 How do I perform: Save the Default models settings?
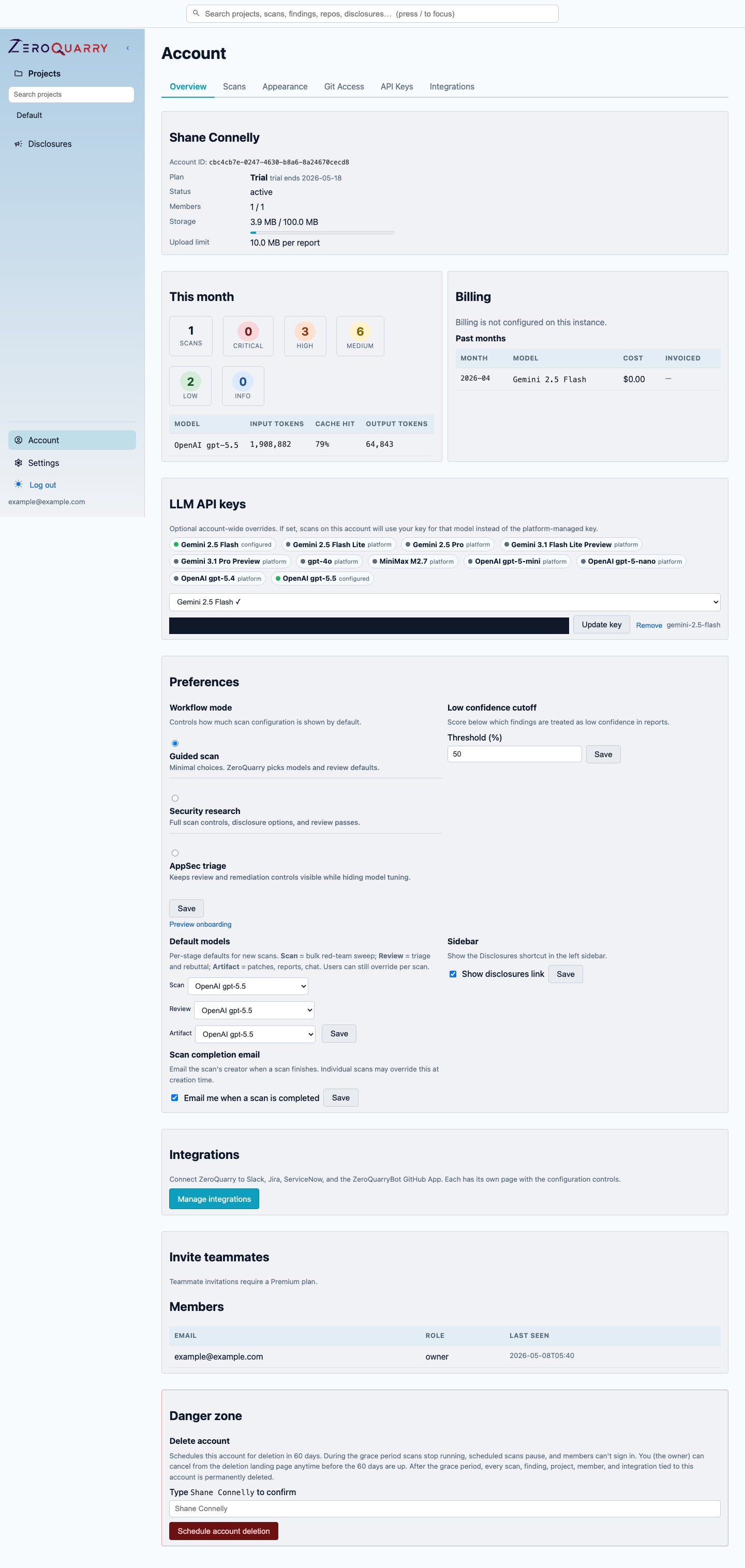(339, 1034)
